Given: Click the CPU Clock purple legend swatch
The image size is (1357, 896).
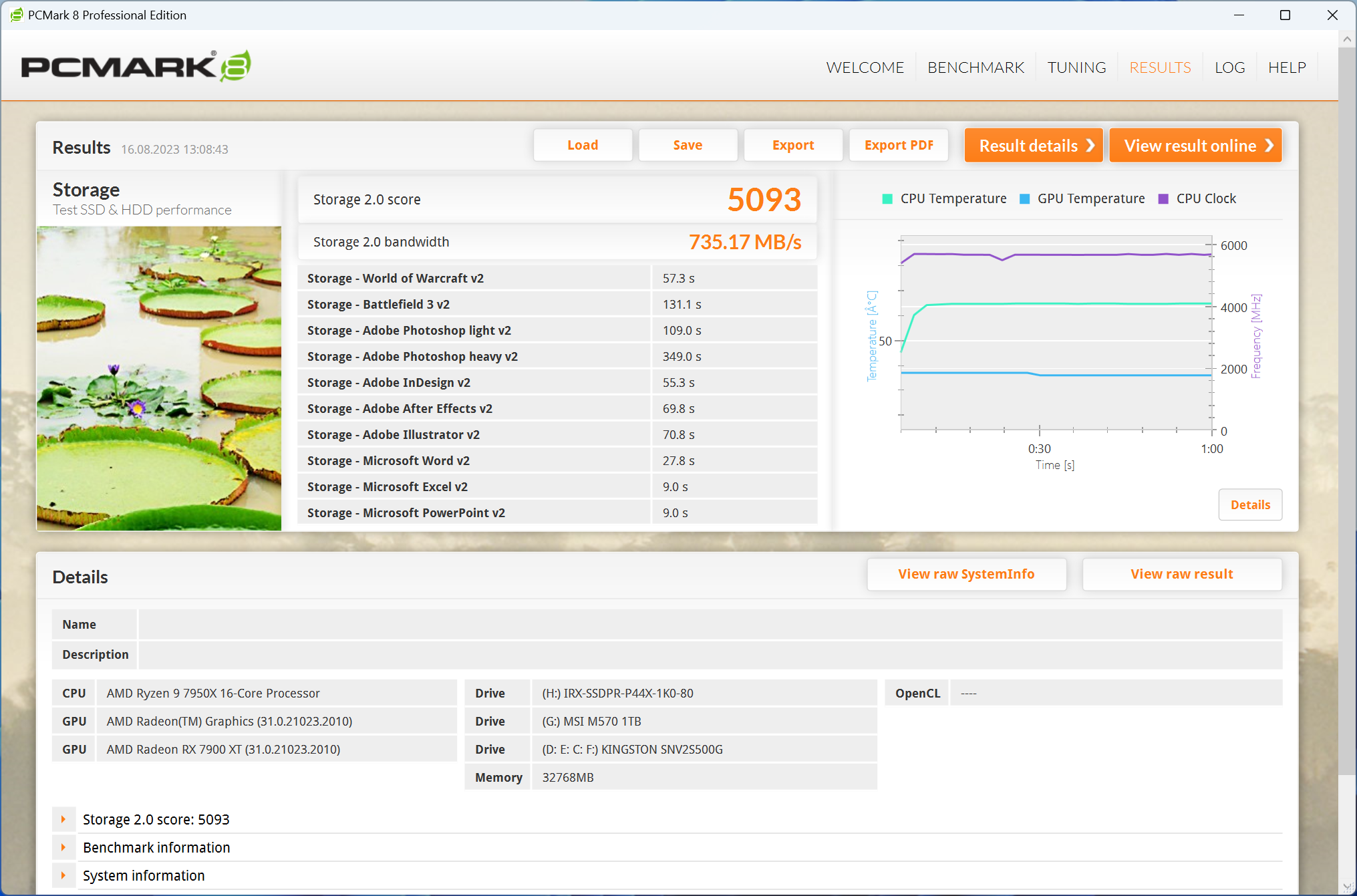Looking at the screenshot, I should click(x=1163, y=199).
